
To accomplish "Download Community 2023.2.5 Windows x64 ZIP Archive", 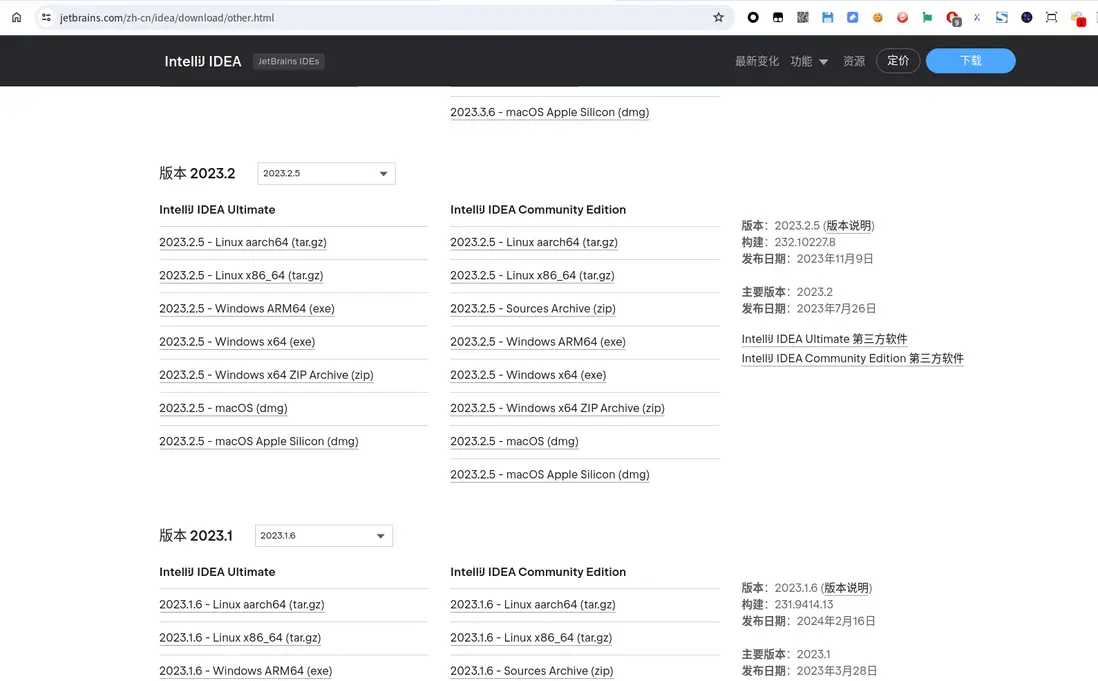I will pos(557,408).
